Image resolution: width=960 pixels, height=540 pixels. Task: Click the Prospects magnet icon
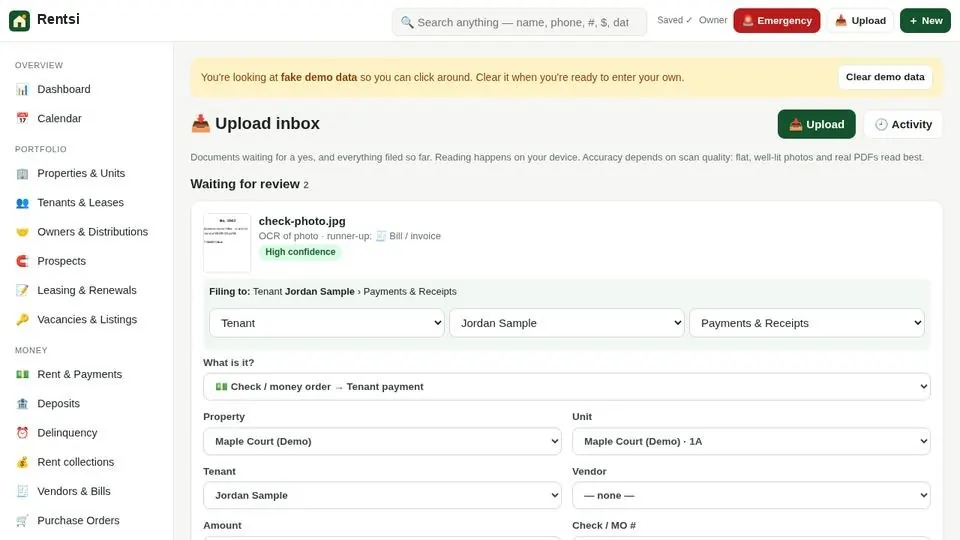coord(22,261)
